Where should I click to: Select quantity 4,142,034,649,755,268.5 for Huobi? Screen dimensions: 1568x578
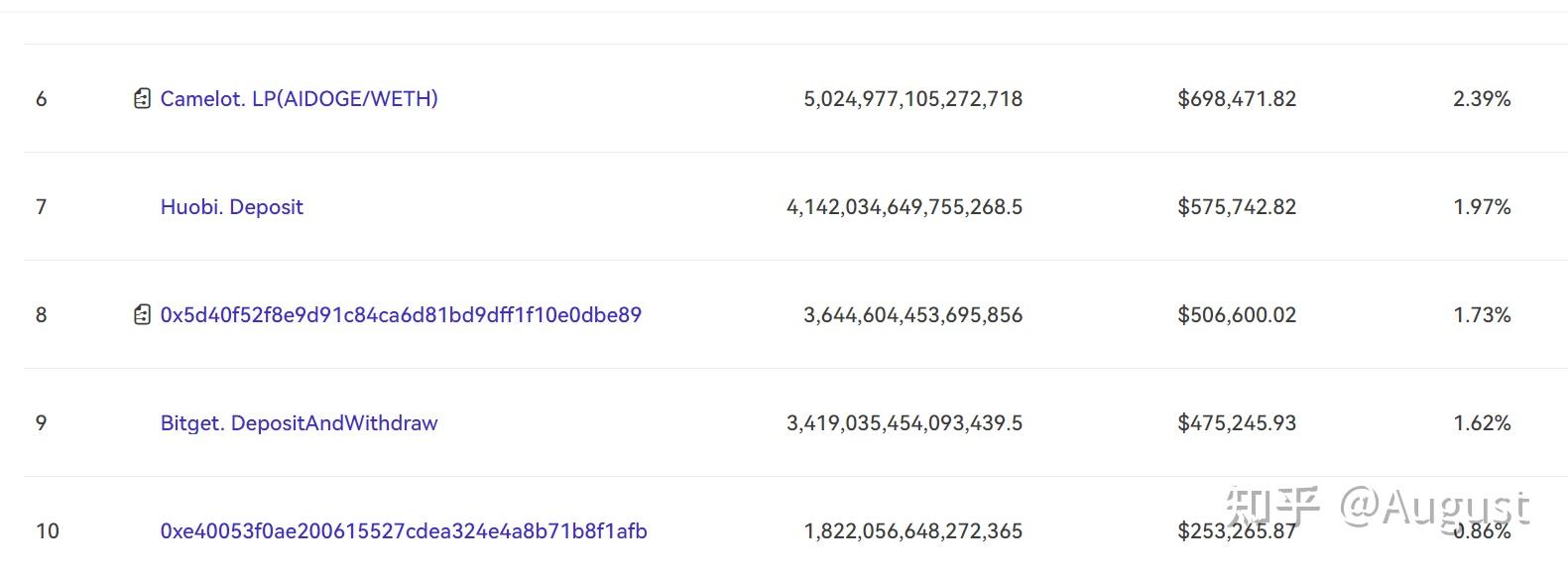[905, 206]
